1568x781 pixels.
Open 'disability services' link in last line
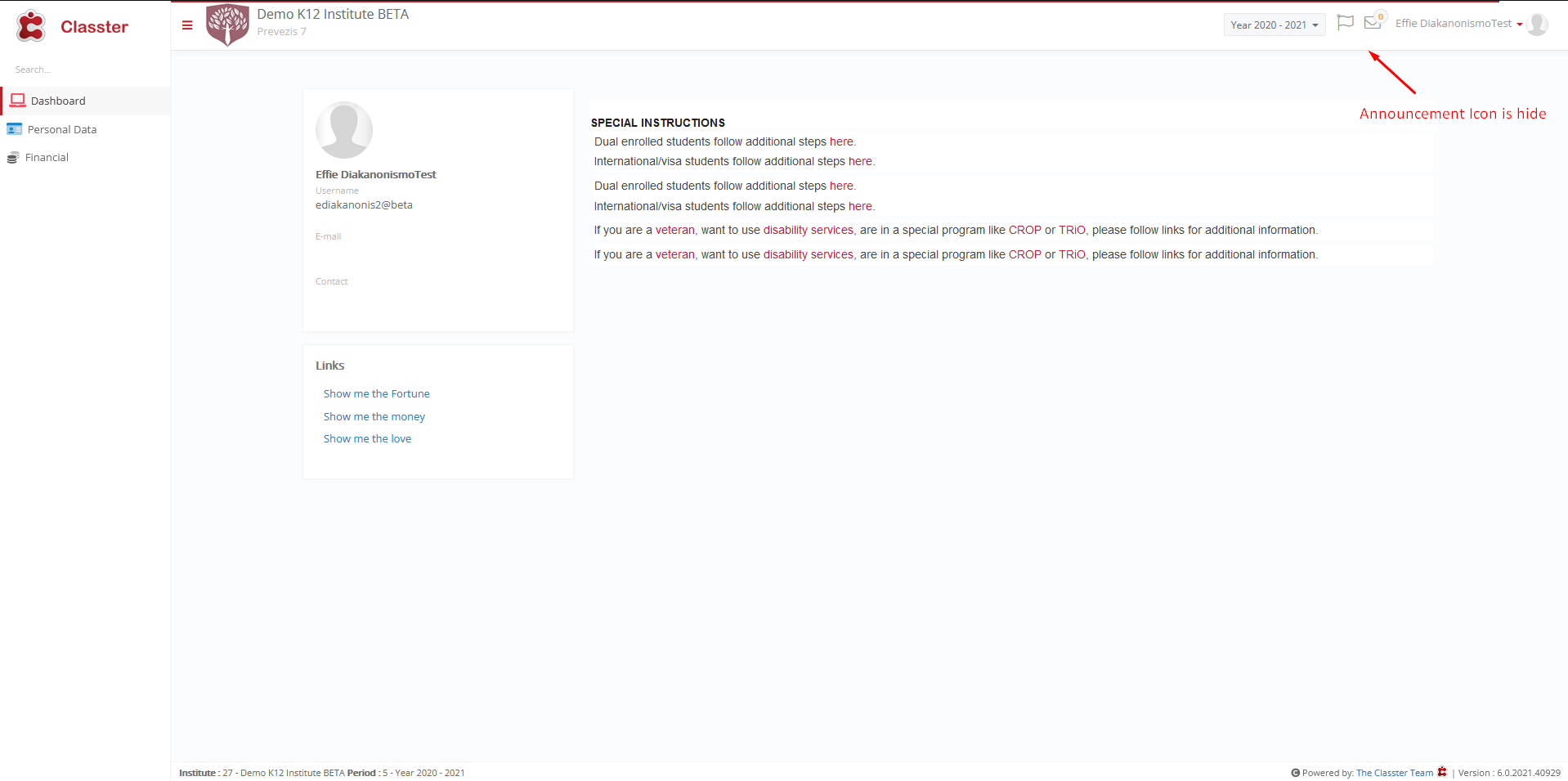tap(809, 254)
